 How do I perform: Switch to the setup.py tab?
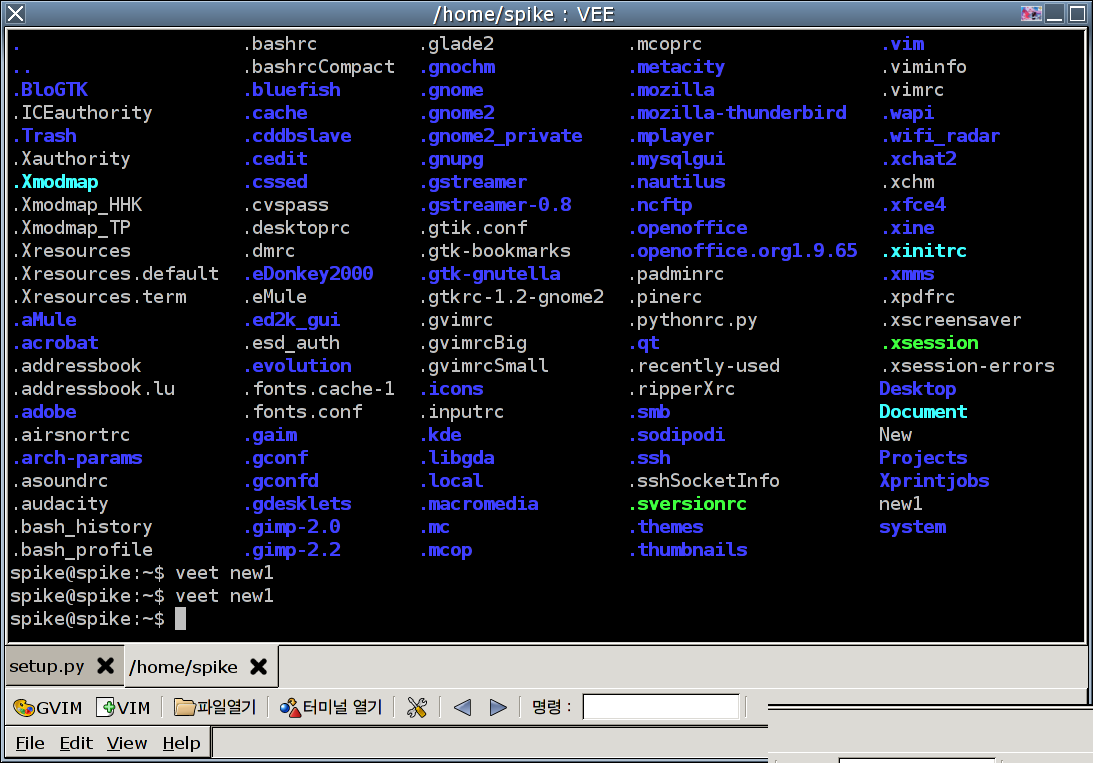(x=47, y=666)
